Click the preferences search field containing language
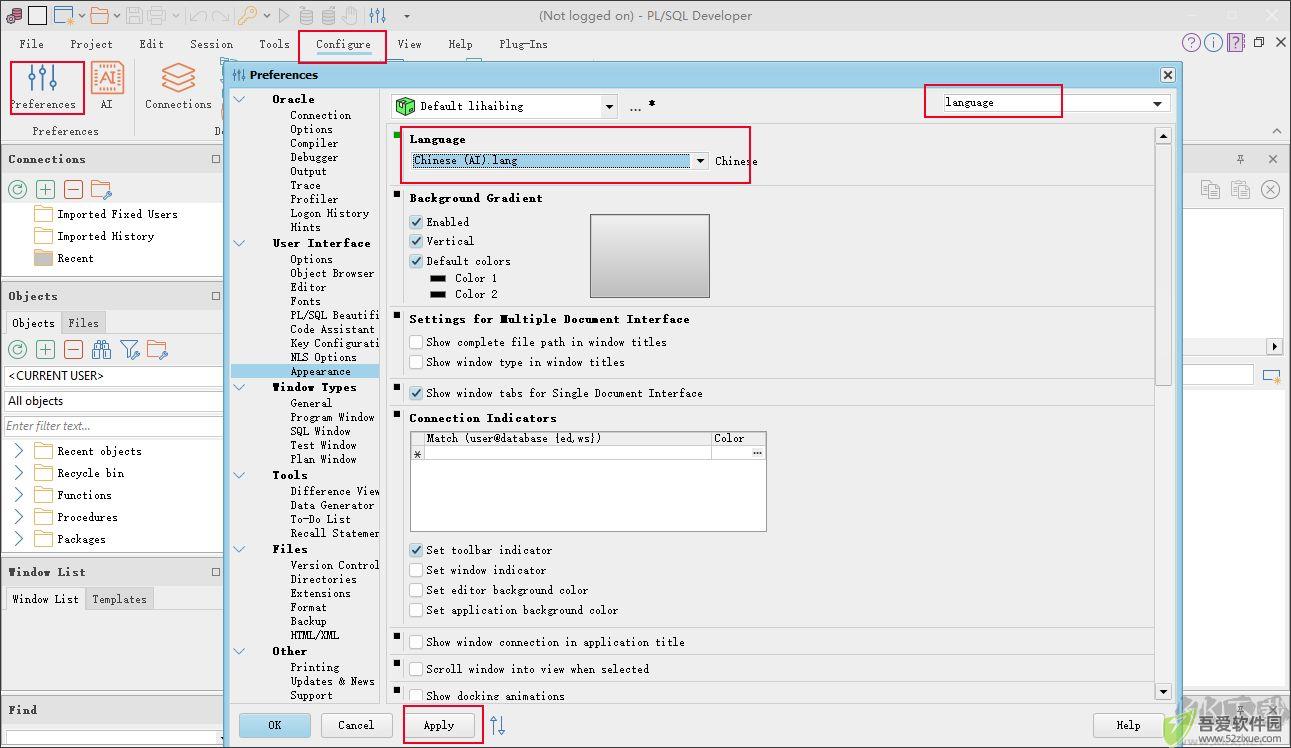The image size is (1291, 748). coord(1045,103)
